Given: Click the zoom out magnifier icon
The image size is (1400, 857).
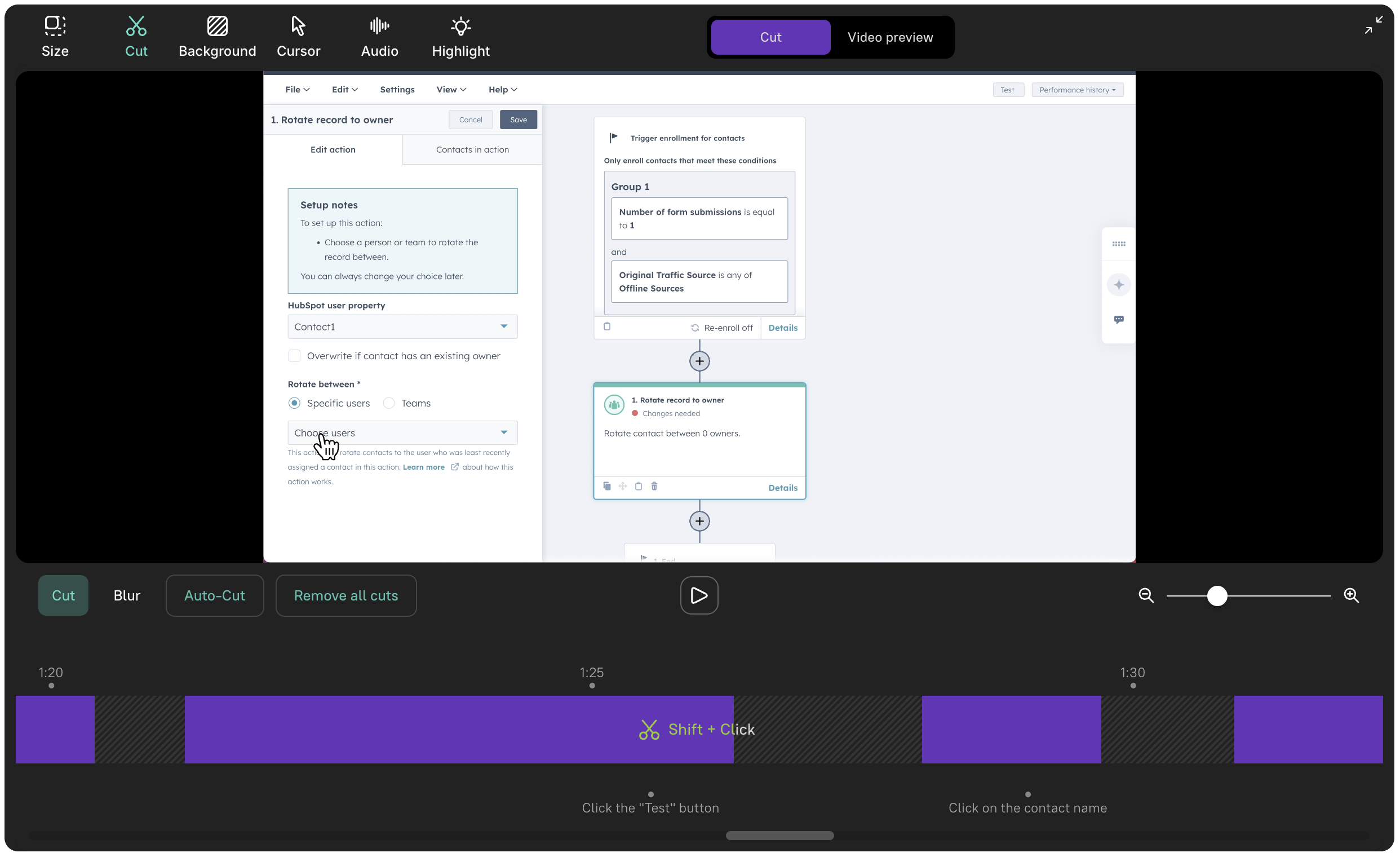Looking at the screenshot, I should click(1146, 595).
